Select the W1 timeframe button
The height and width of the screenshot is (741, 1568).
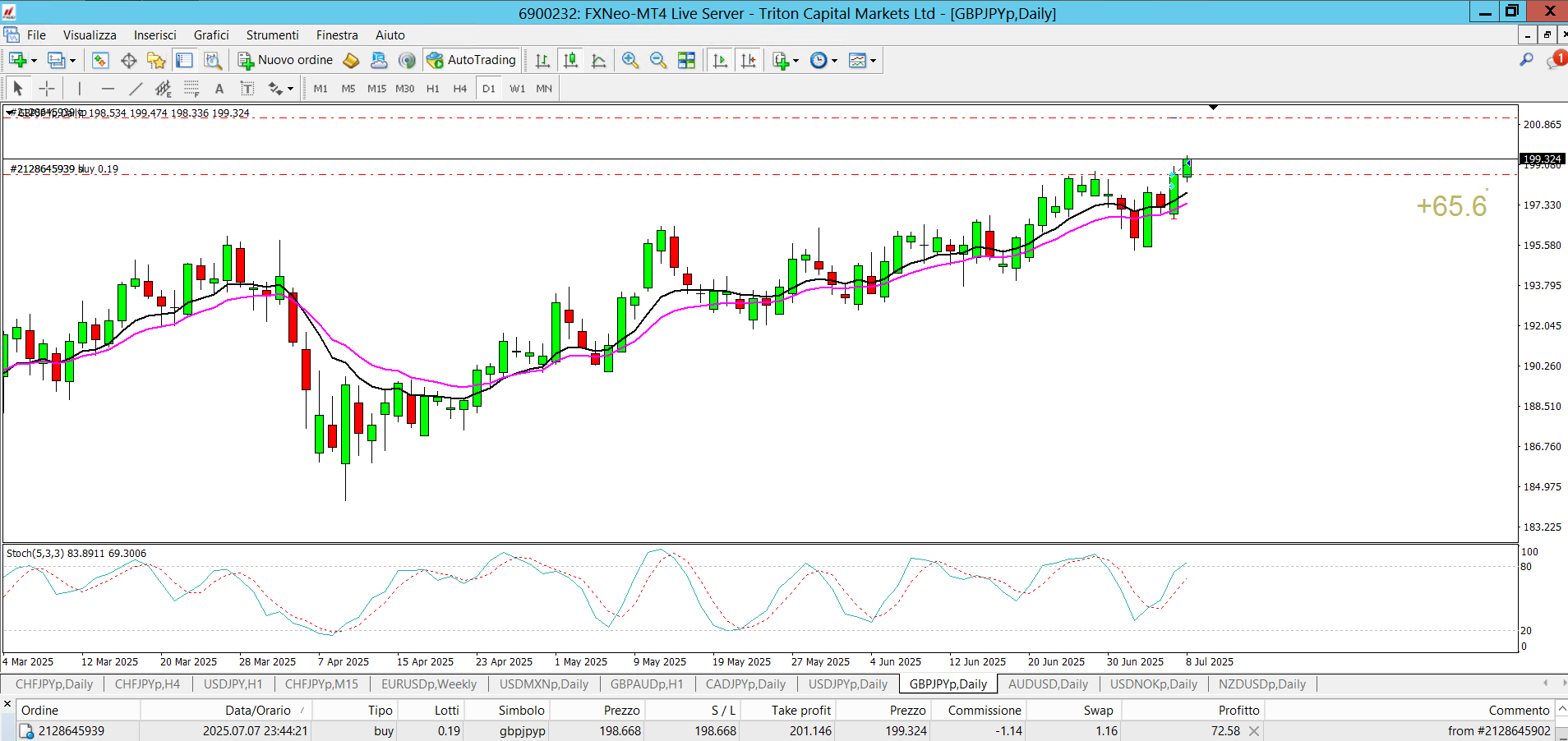pyautogui.click(x=517, y=88)
